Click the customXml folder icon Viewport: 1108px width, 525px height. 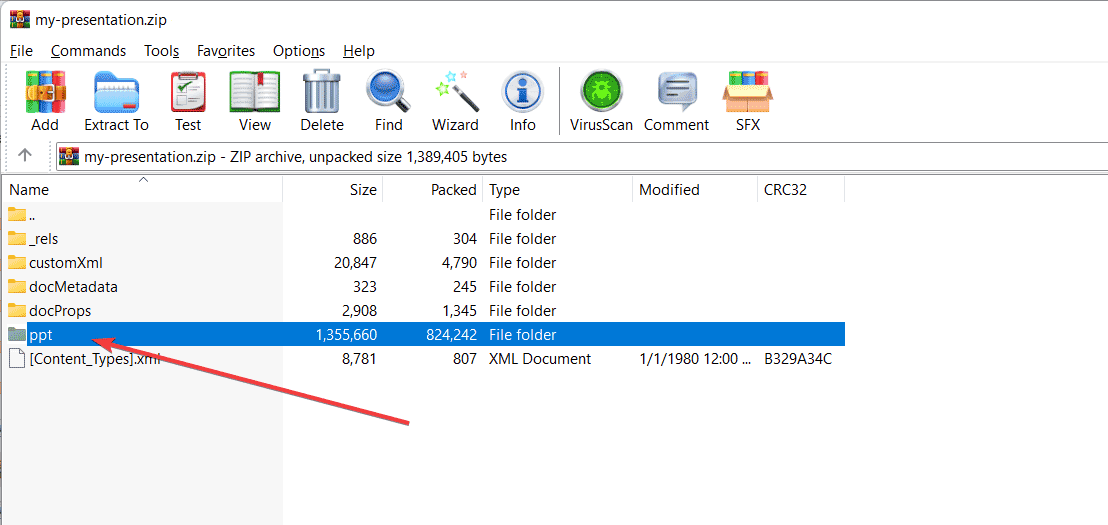pos(17,262)
